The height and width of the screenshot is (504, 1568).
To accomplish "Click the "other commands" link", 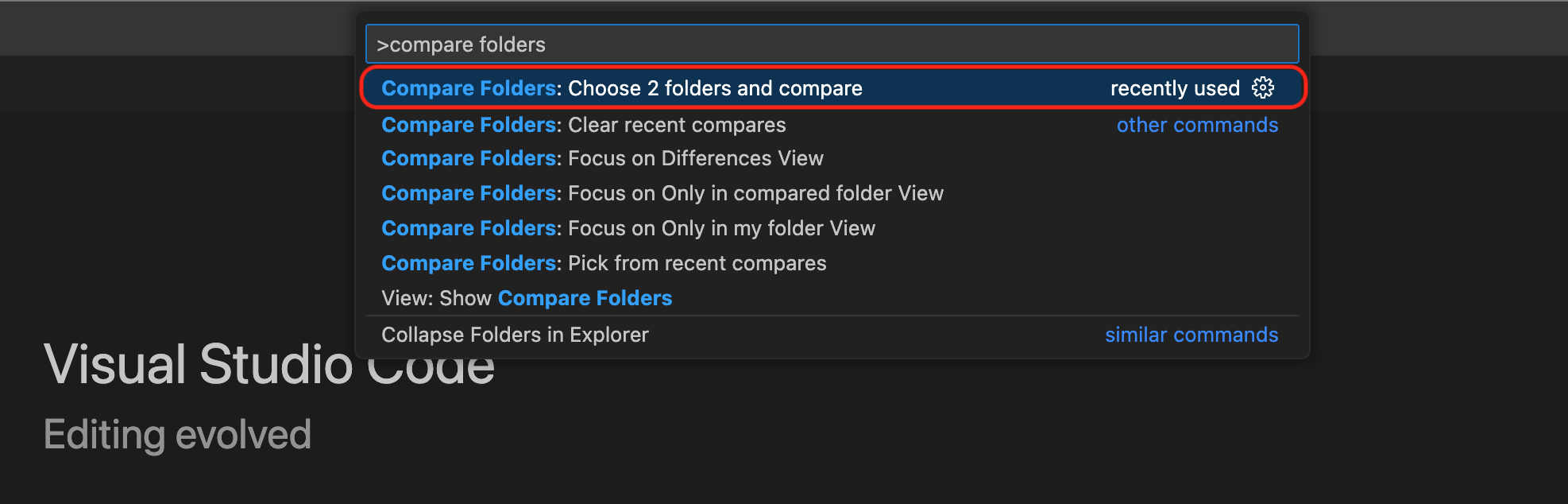I will (1197, 125).
